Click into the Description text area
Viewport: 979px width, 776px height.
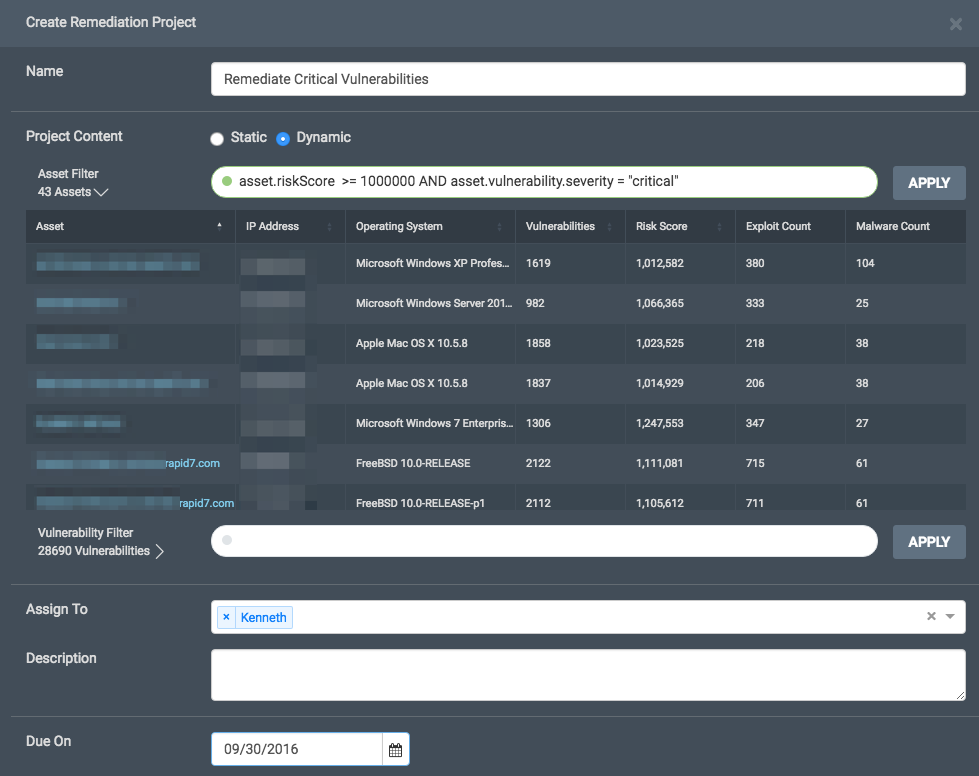587,675
